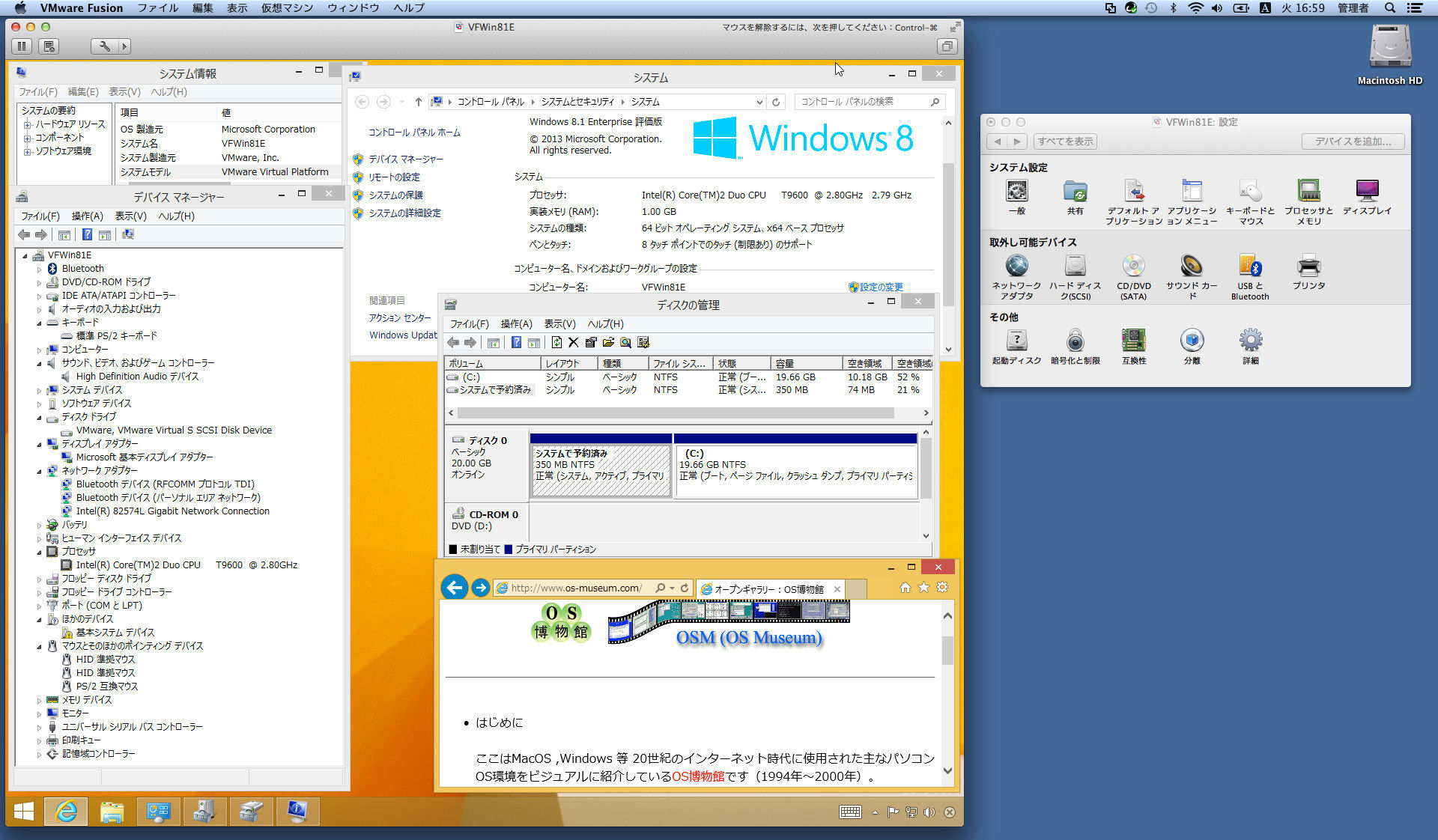Viewport: 1438px width, 840px height.
Task: Open Edit menu in System Information
Action: [x=83, y=92]
